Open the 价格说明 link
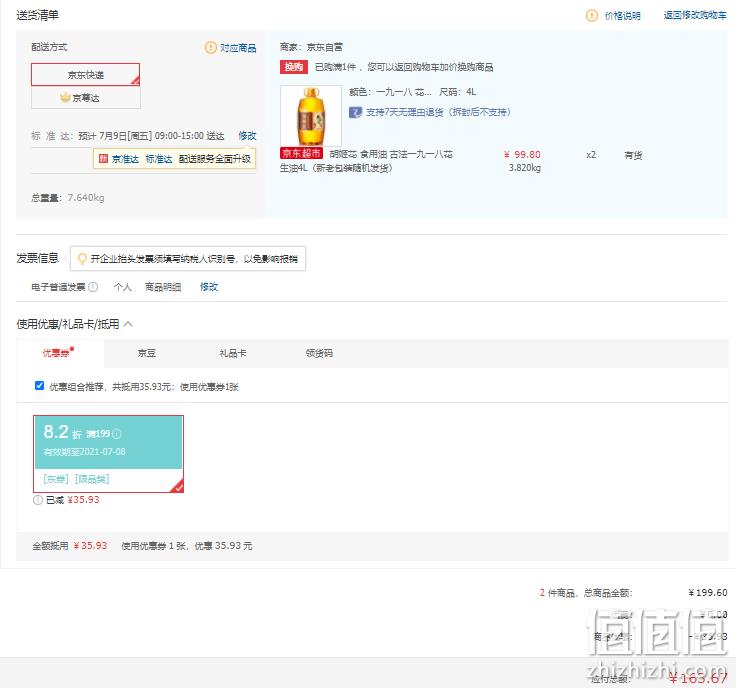The image size is (736, 688). coord(622,16)
